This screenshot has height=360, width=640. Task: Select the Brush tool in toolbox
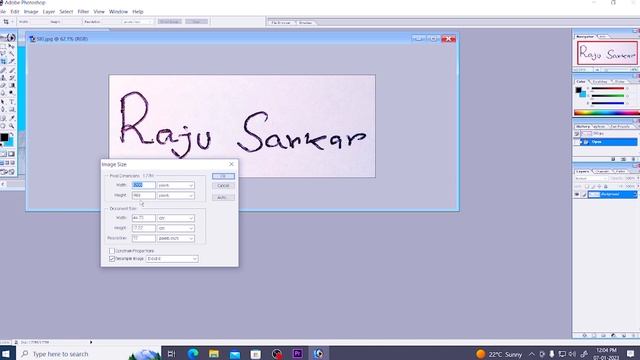pos(11,70)
